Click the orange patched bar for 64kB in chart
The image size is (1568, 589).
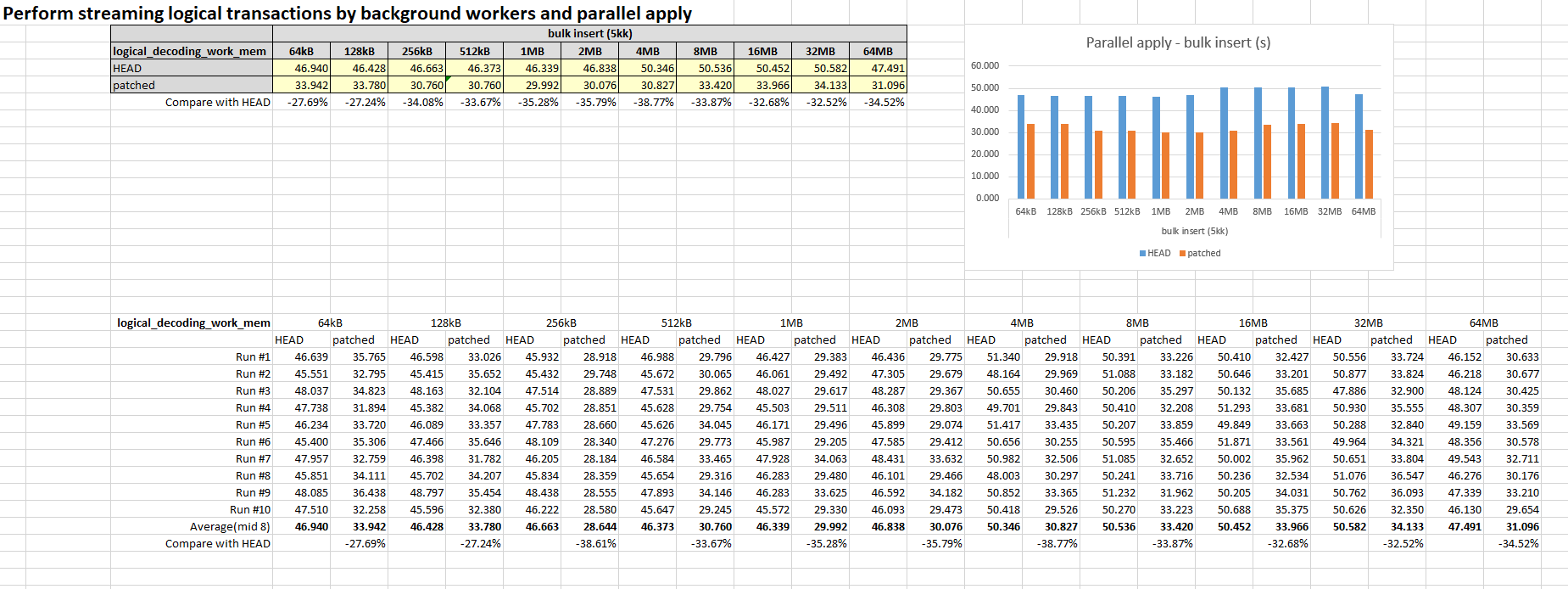pyautogui.click(x=1030, y=161)
